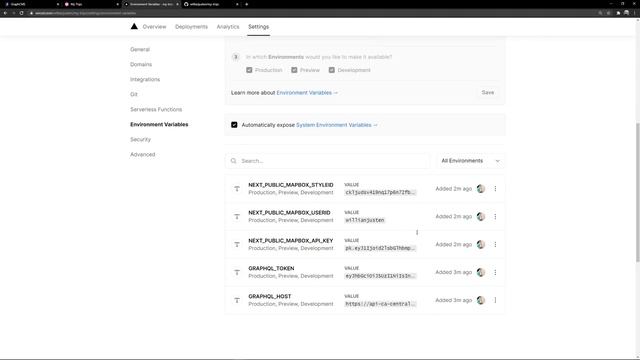
Task: Open Integrations in sidebar
Action: click(145, 79)
